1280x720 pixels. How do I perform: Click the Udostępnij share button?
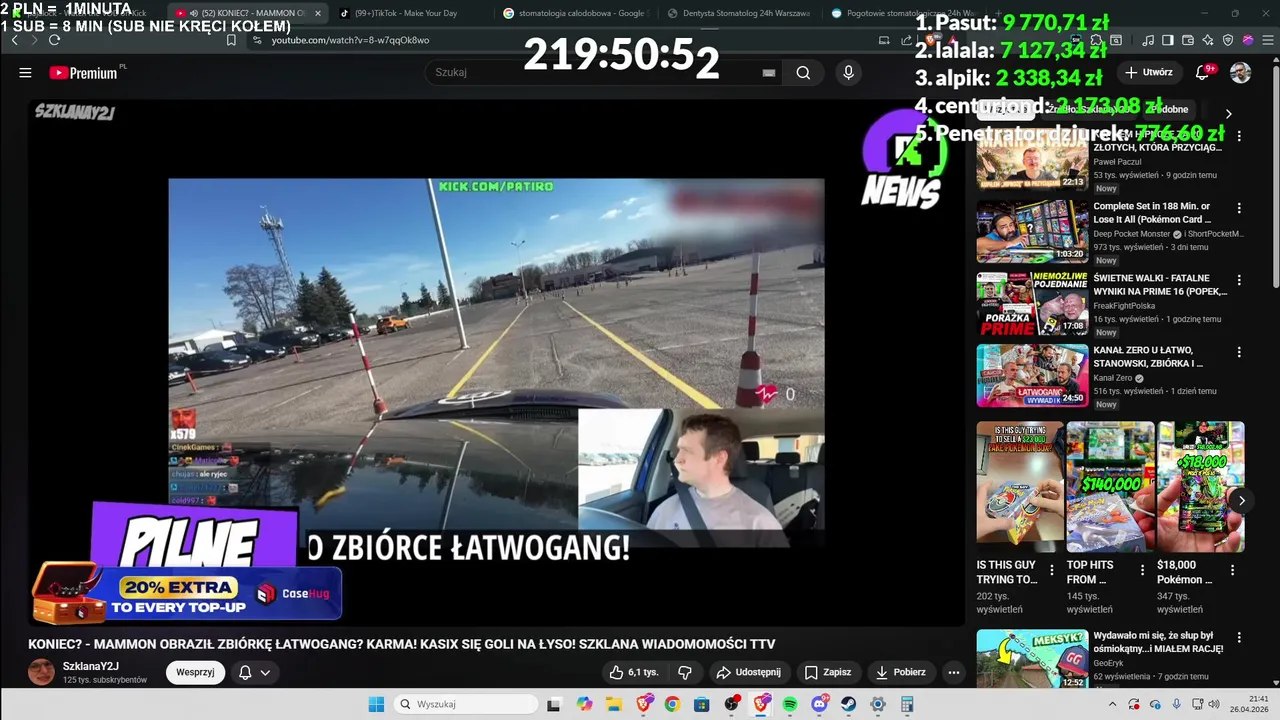tap(749, 672)
